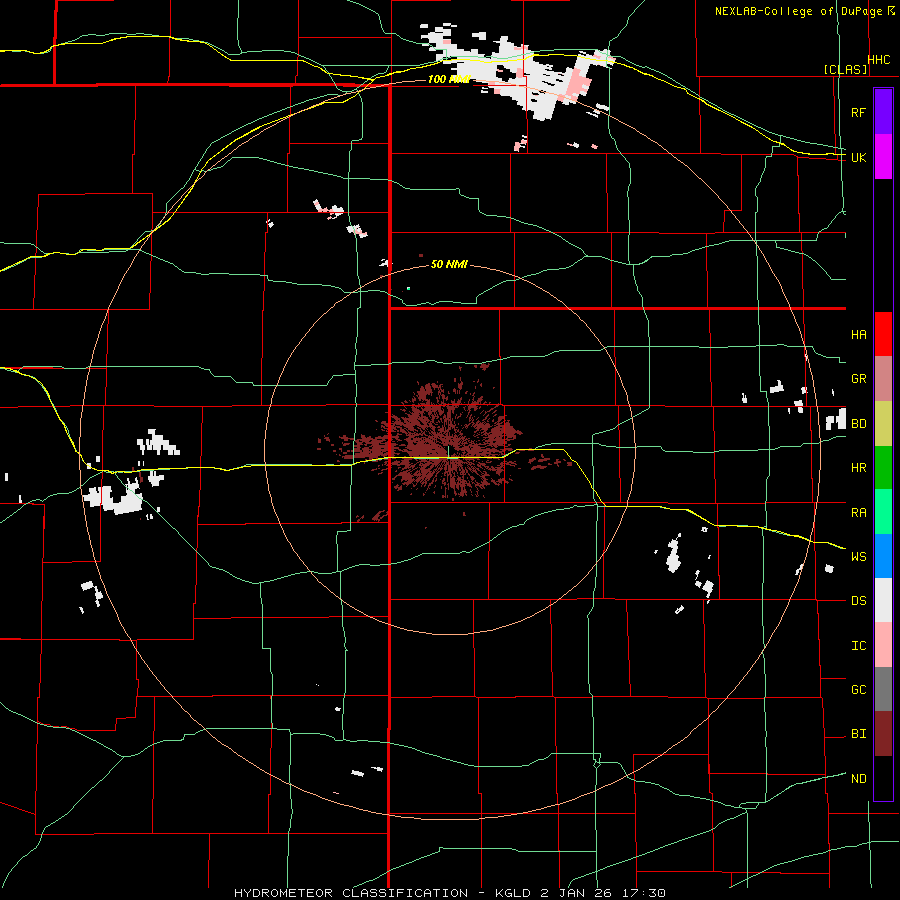
Task: Pick the dark green HR legend swatch
Action: point(883,468)
